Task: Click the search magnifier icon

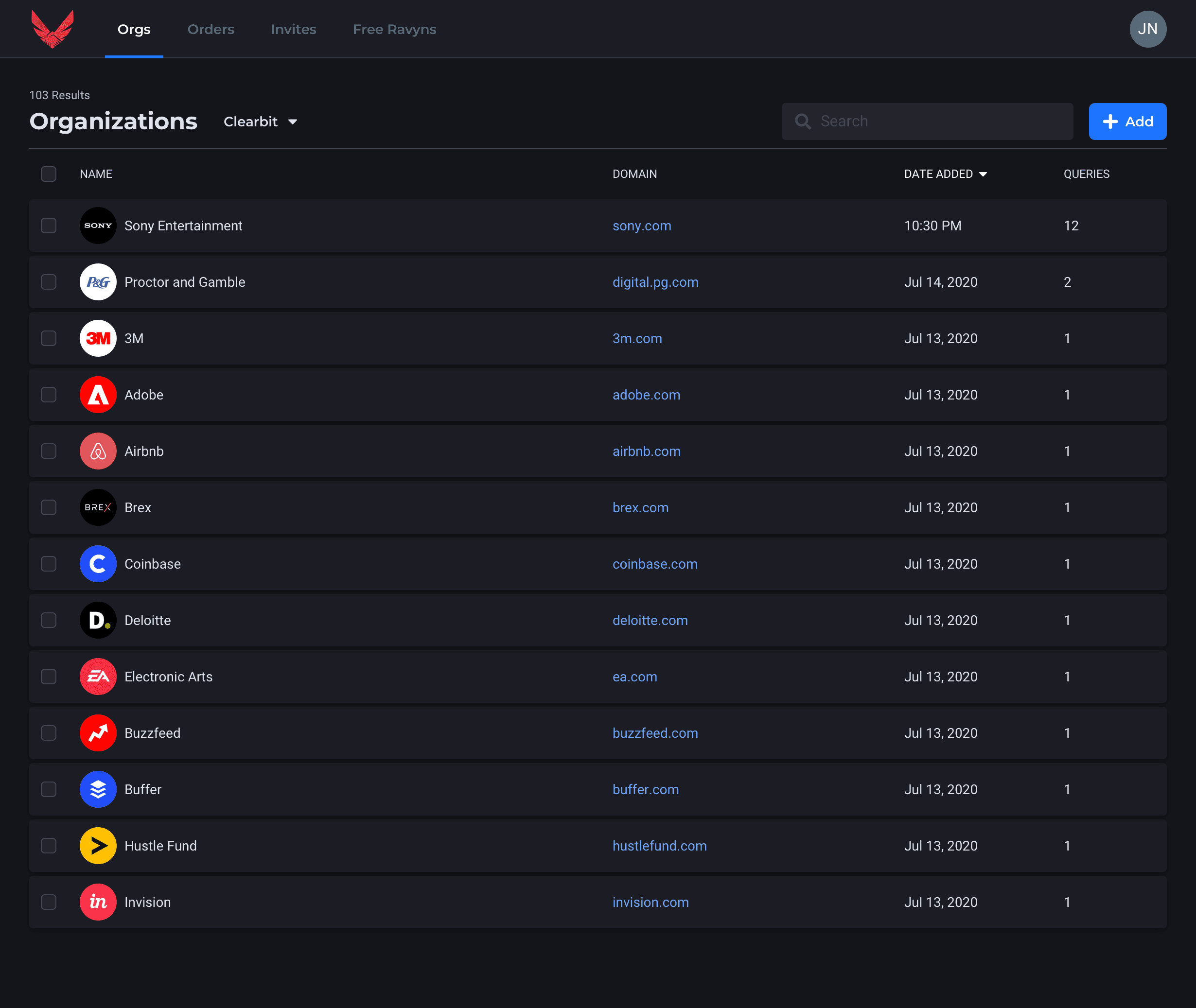Action: point(803,122)
